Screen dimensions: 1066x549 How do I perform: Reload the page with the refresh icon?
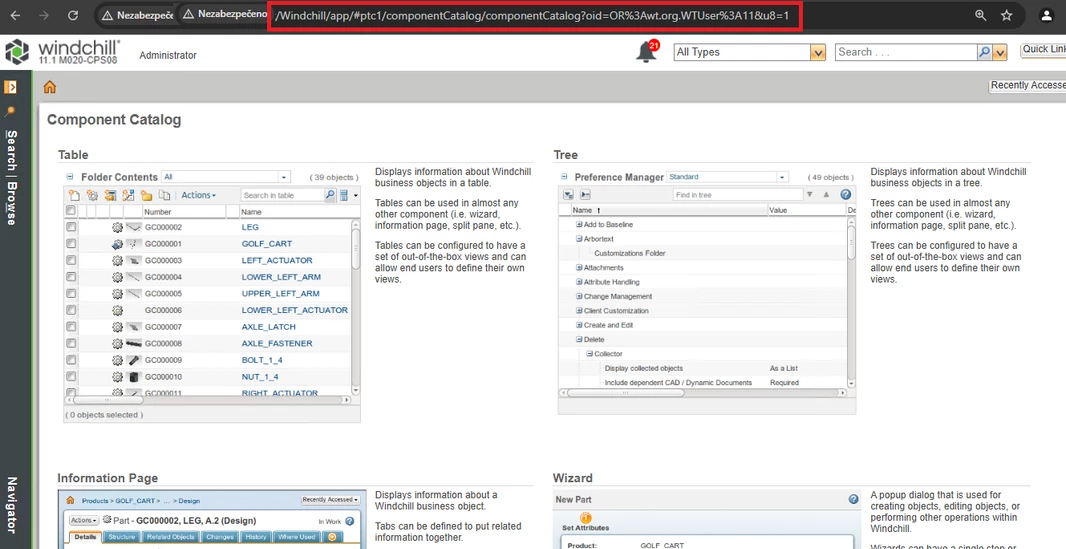pyautogui.click(x=73, y=15)
